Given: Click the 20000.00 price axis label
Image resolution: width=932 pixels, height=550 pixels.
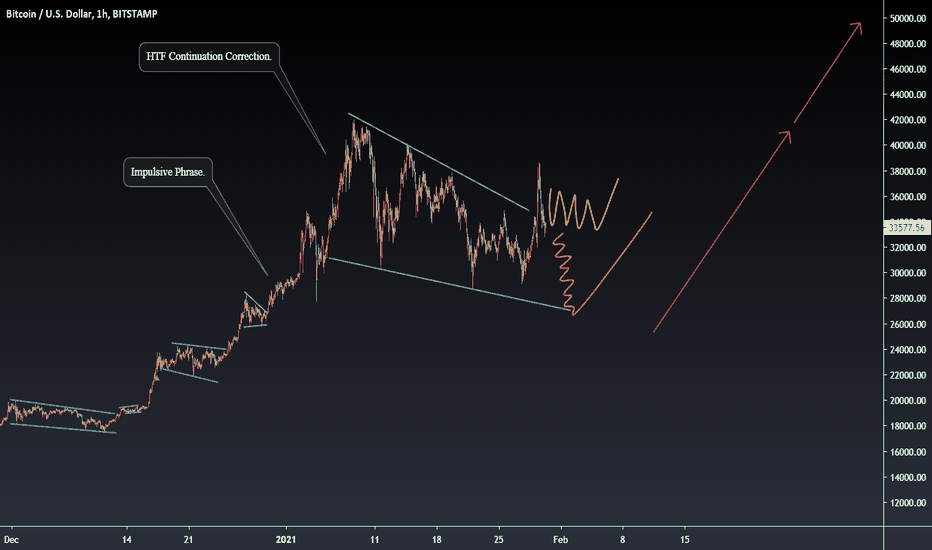Looking at the screenshot, I should (908, 401).
